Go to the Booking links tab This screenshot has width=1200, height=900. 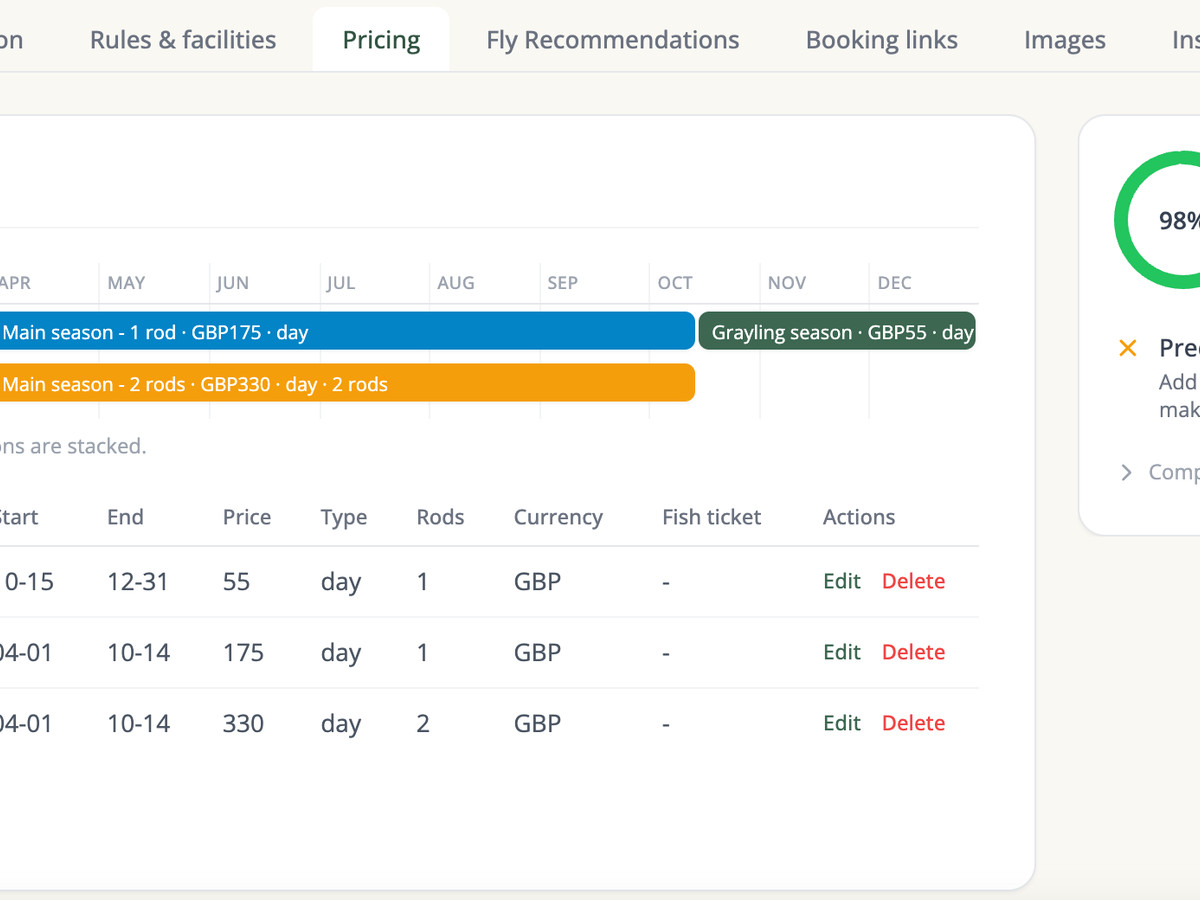point(882,40)
